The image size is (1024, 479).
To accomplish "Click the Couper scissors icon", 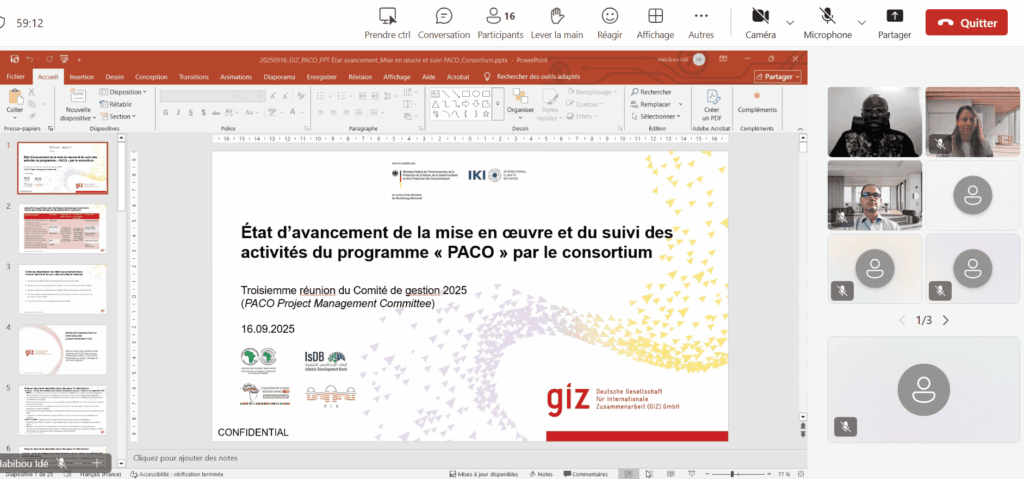I will (x=31, y=93).
